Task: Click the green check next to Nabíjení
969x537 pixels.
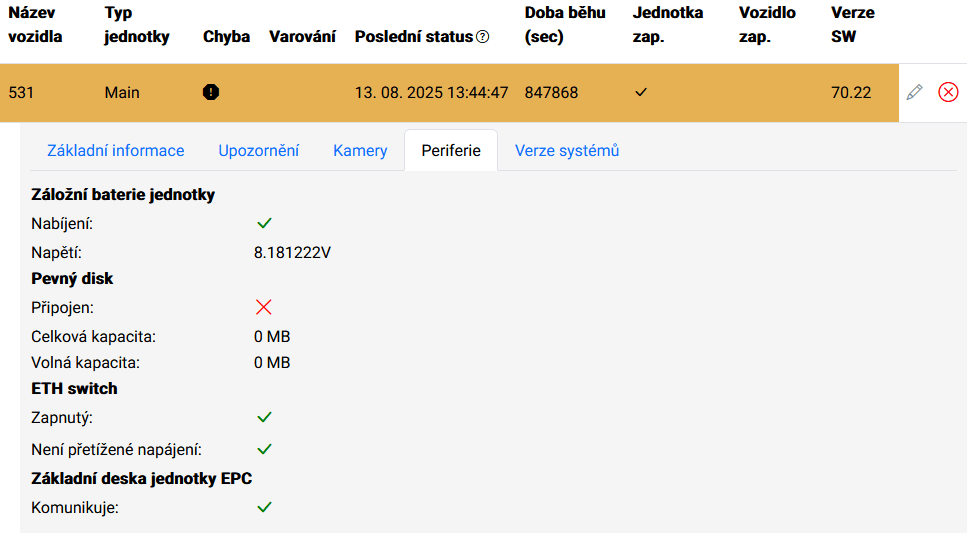Action: pos(264,223)
